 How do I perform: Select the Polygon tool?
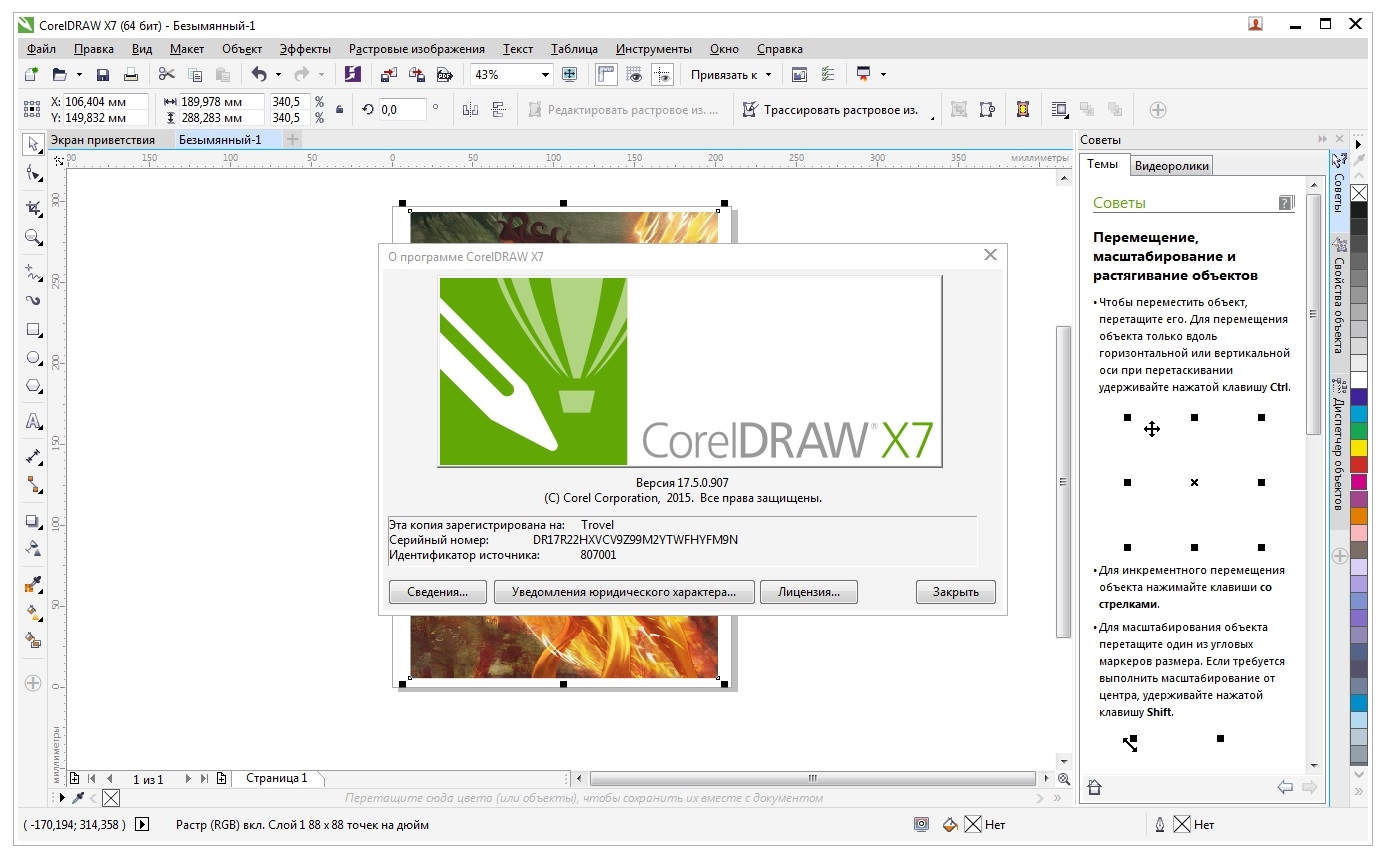point(33,386)
